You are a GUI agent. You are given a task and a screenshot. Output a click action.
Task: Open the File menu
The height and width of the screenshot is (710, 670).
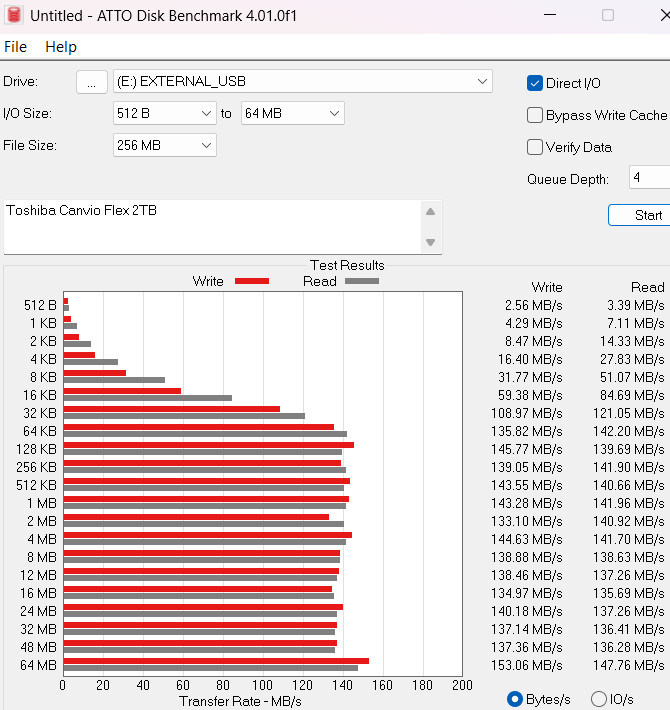[15, 47]
